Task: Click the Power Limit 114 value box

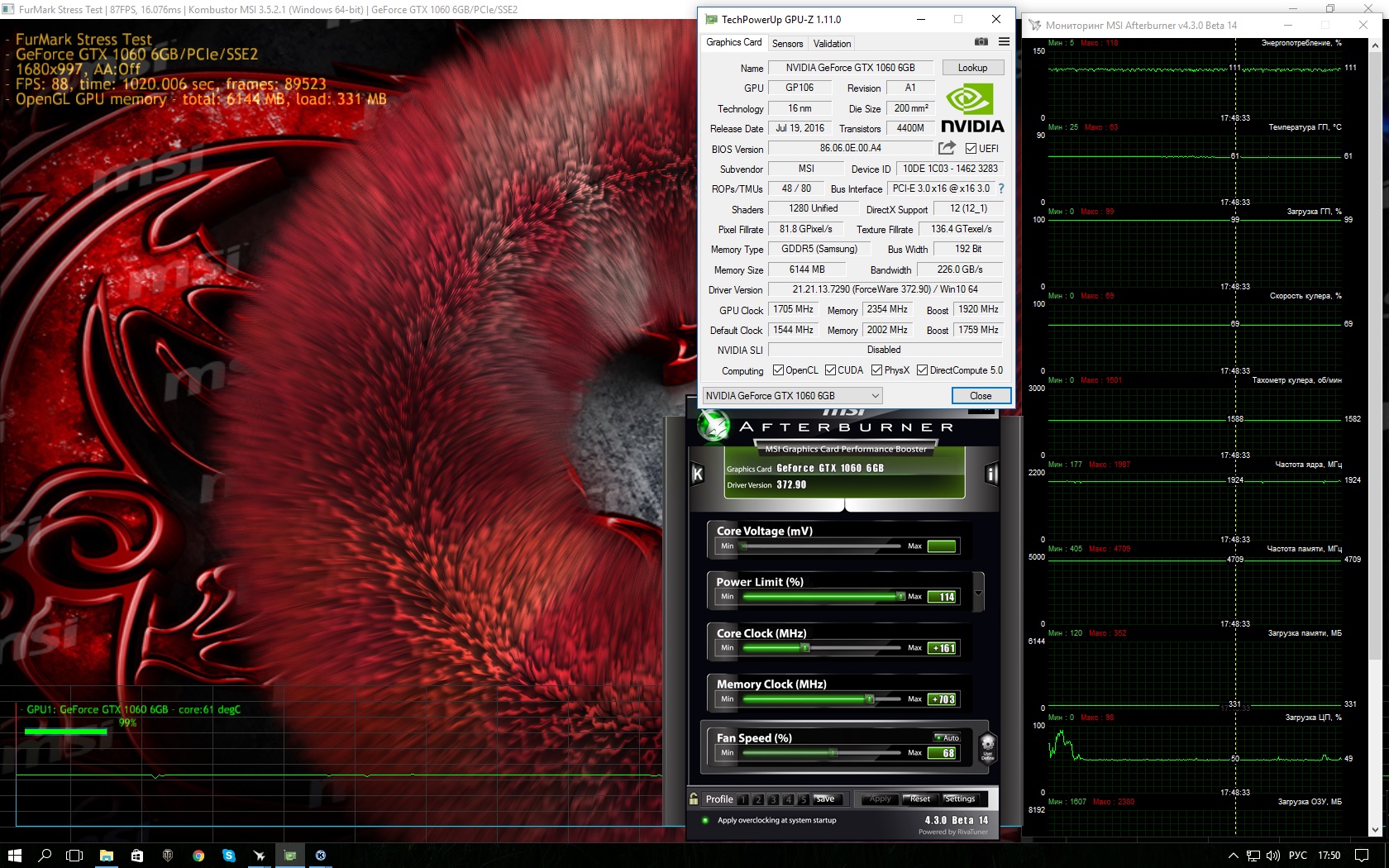Action: pyautogui.click(x=942, y=597)
